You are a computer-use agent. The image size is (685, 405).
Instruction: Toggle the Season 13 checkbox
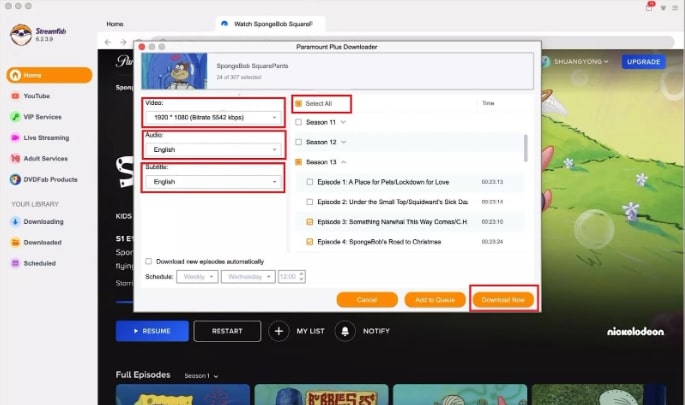point(298,162)
